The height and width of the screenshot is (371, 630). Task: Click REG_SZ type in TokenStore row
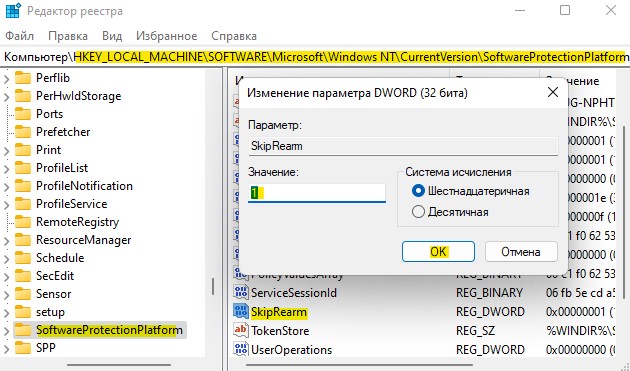(475, 331)
